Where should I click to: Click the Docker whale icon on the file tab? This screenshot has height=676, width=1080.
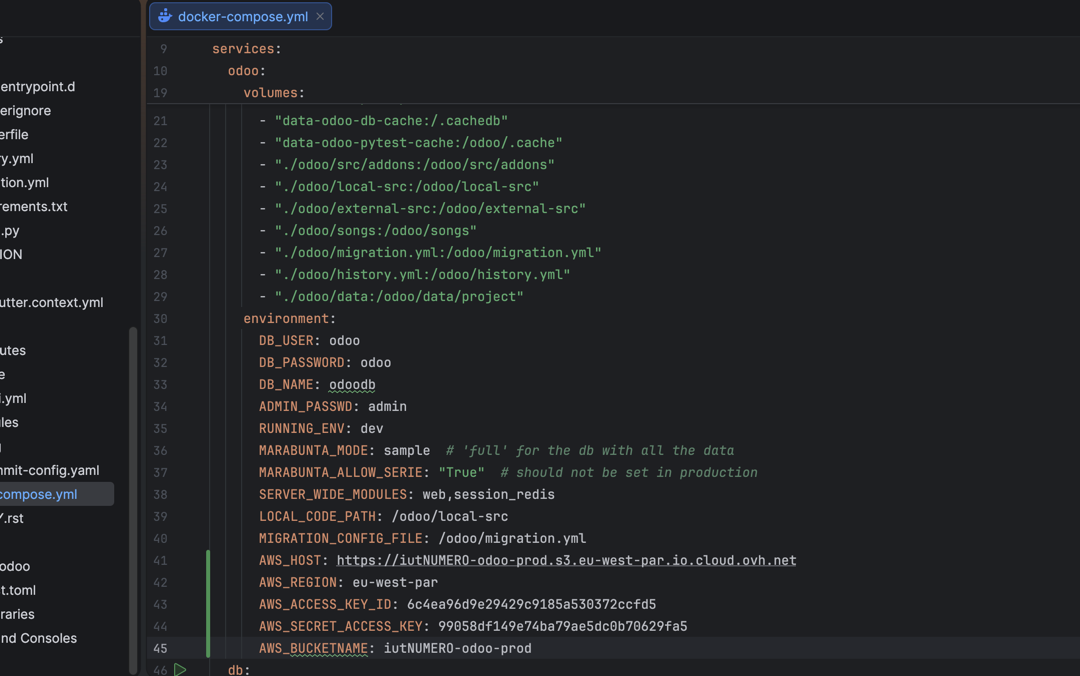[x=165, y=16]
